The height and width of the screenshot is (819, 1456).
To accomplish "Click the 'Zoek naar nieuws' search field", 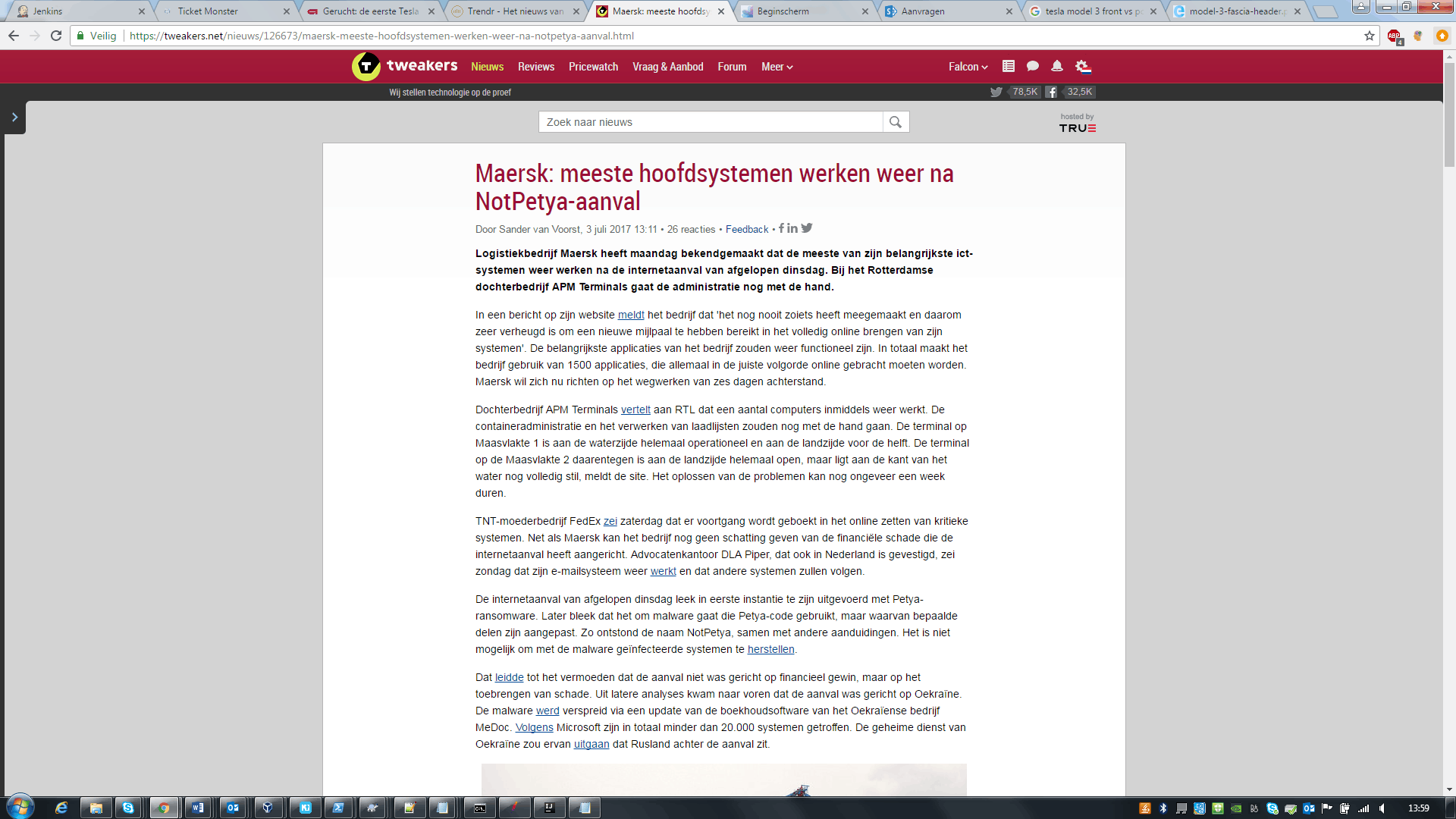I will (710, 122).
